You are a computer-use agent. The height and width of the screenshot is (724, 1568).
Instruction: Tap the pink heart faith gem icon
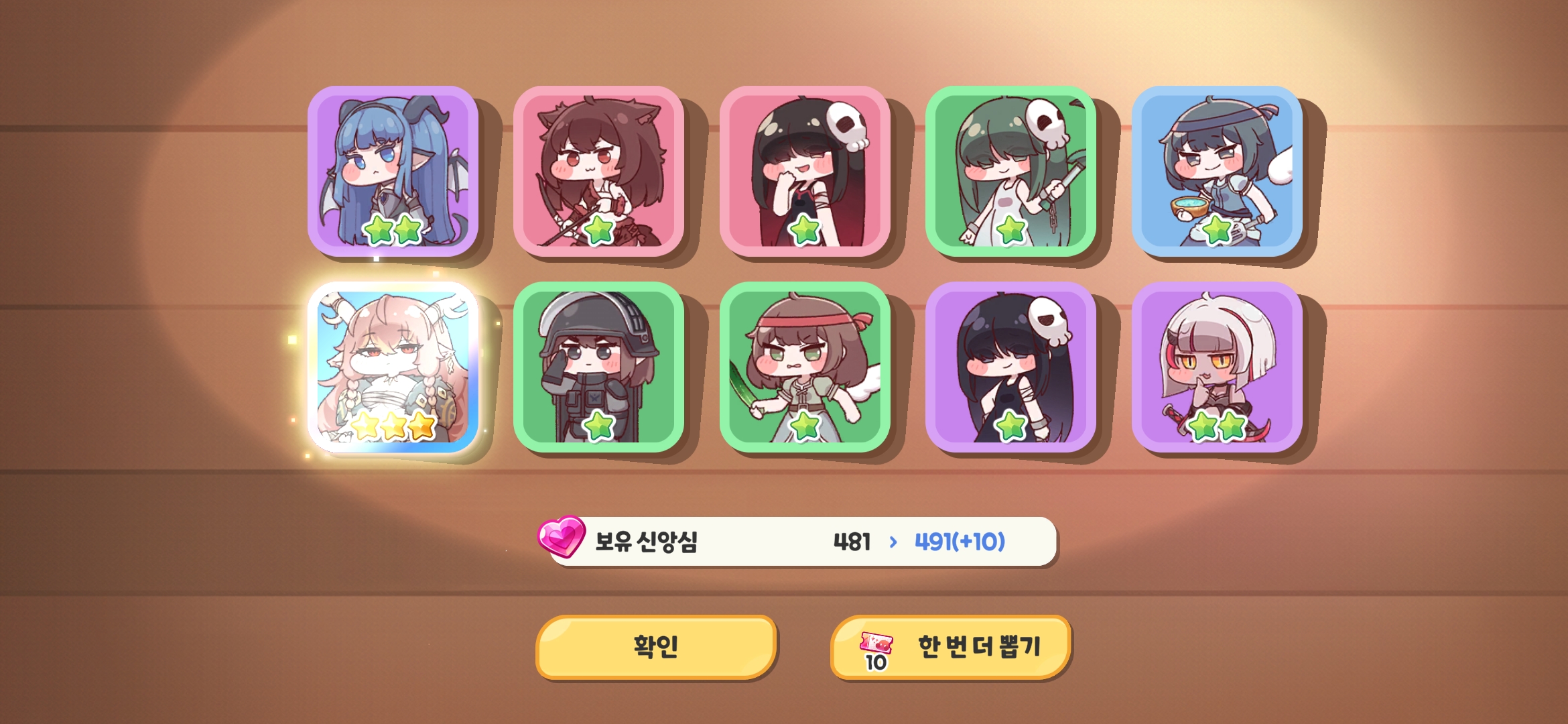coord(562,536)
